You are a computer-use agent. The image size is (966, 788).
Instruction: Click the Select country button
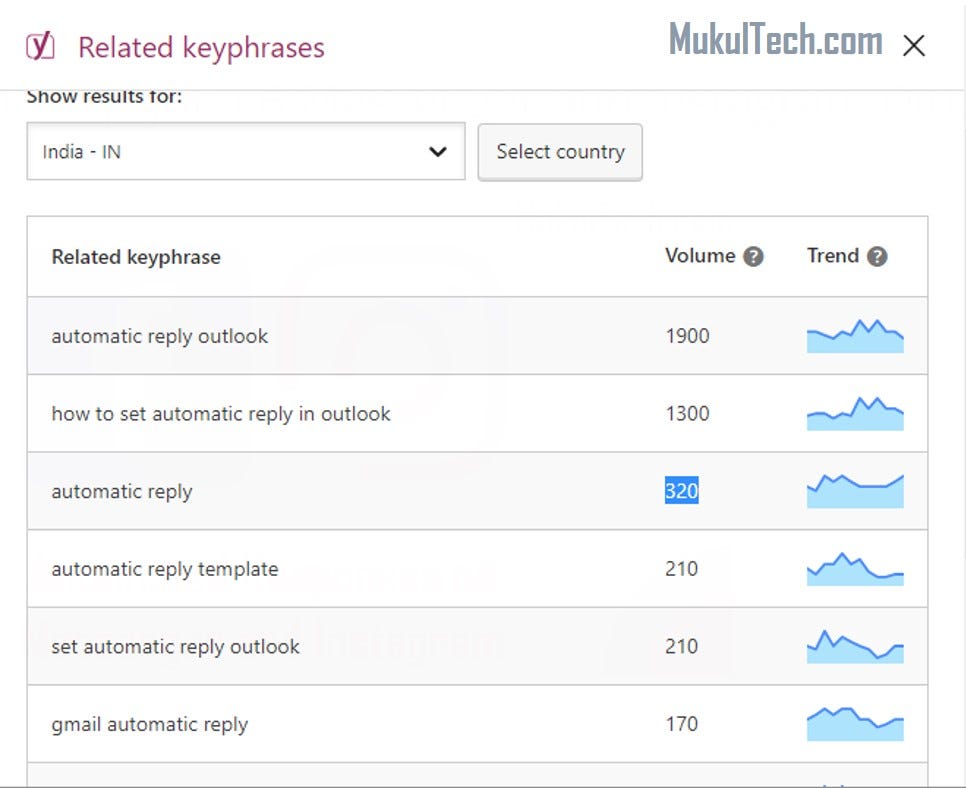[560, 152]
